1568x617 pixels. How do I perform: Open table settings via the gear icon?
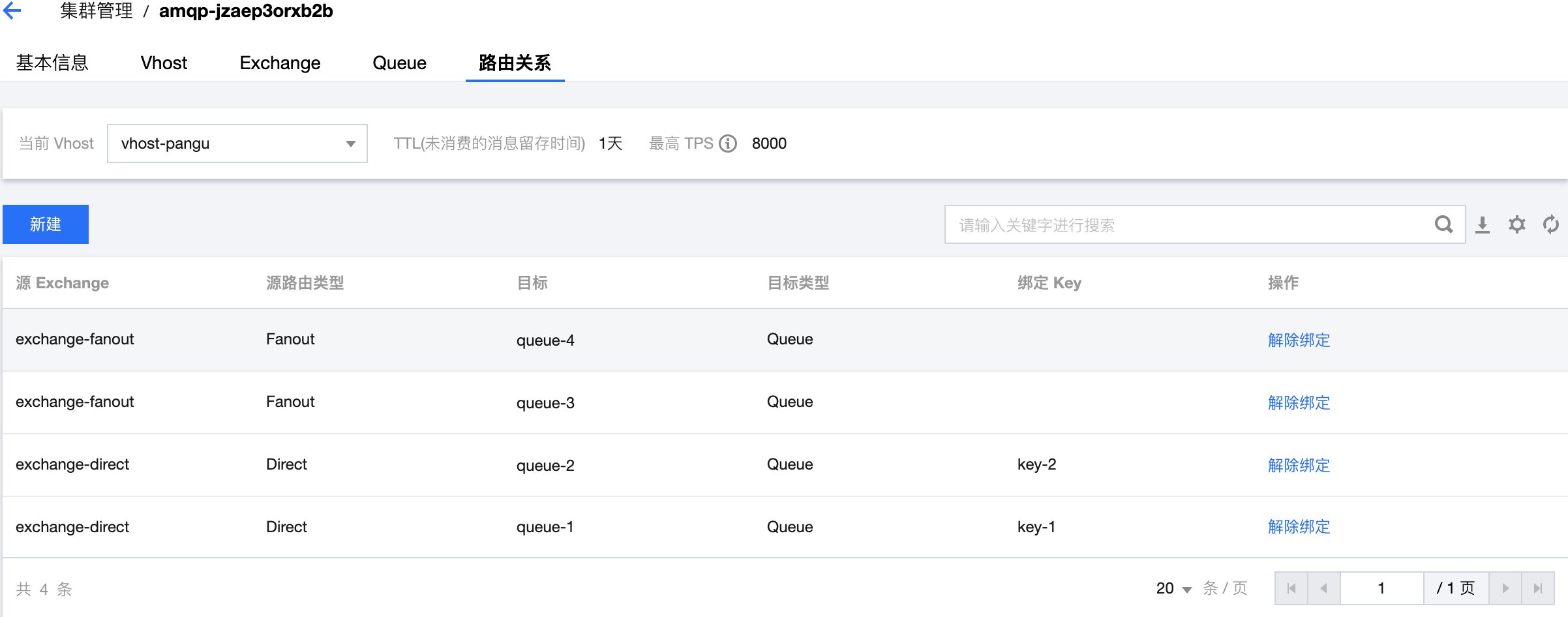tap(1517, 224)
